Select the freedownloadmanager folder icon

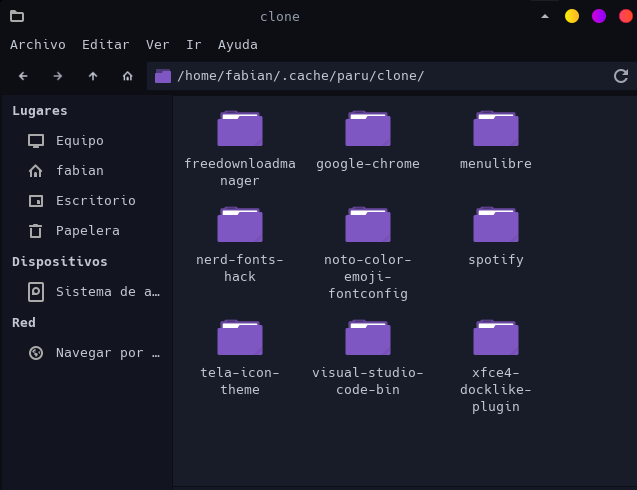click(240, 128)
